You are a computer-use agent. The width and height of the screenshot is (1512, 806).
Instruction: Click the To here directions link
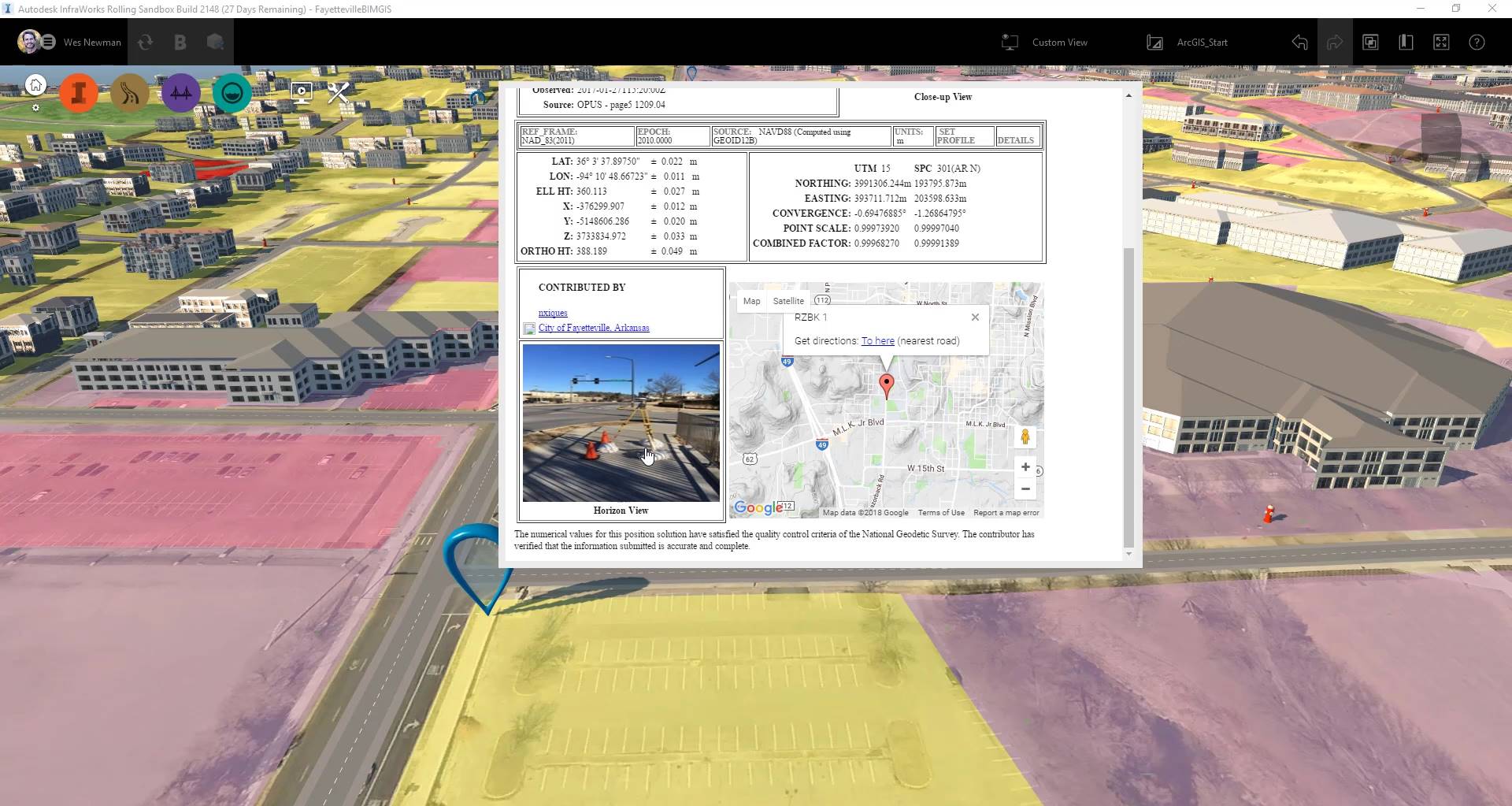click(877, 340)
